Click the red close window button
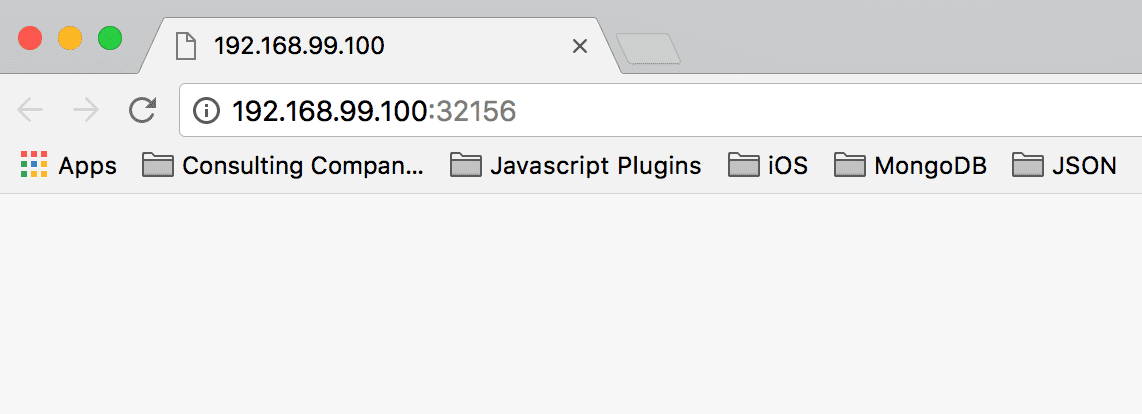Image resolution: width=1142 pixels, height=414 pixels. 30,38
